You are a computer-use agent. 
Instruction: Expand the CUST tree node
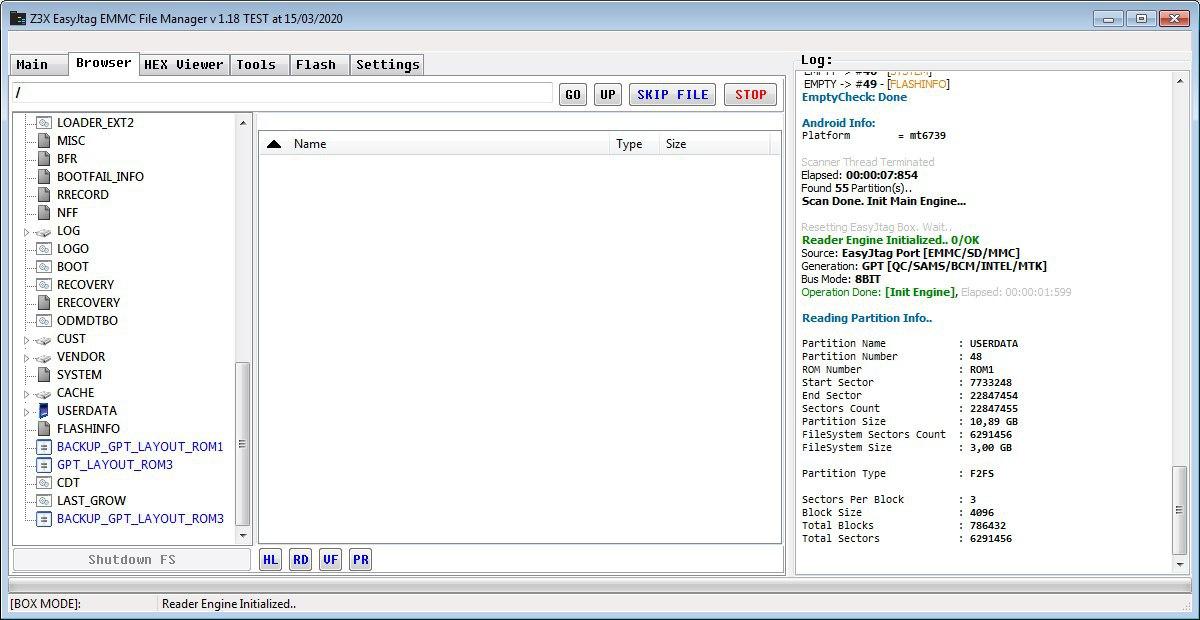[x=27, y=340]
